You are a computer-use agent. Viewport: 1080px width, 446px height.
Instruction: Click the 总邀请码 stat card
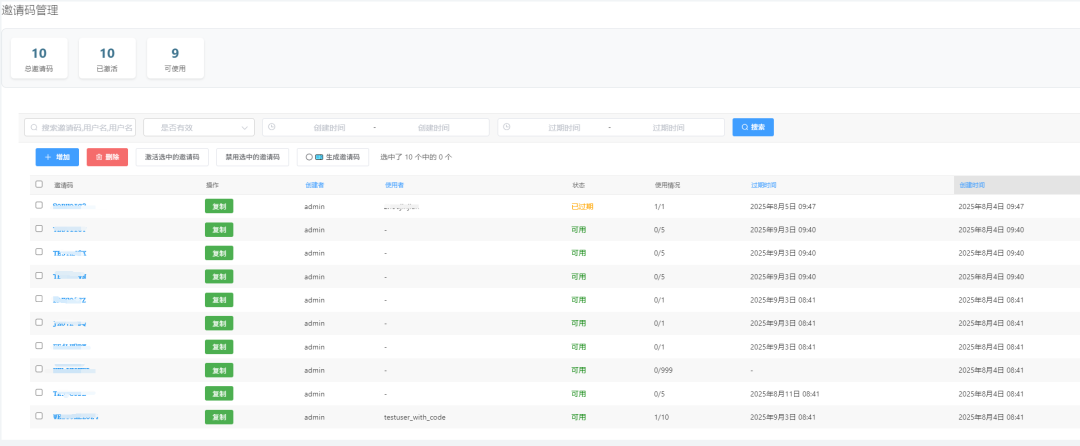pos(39,59)
